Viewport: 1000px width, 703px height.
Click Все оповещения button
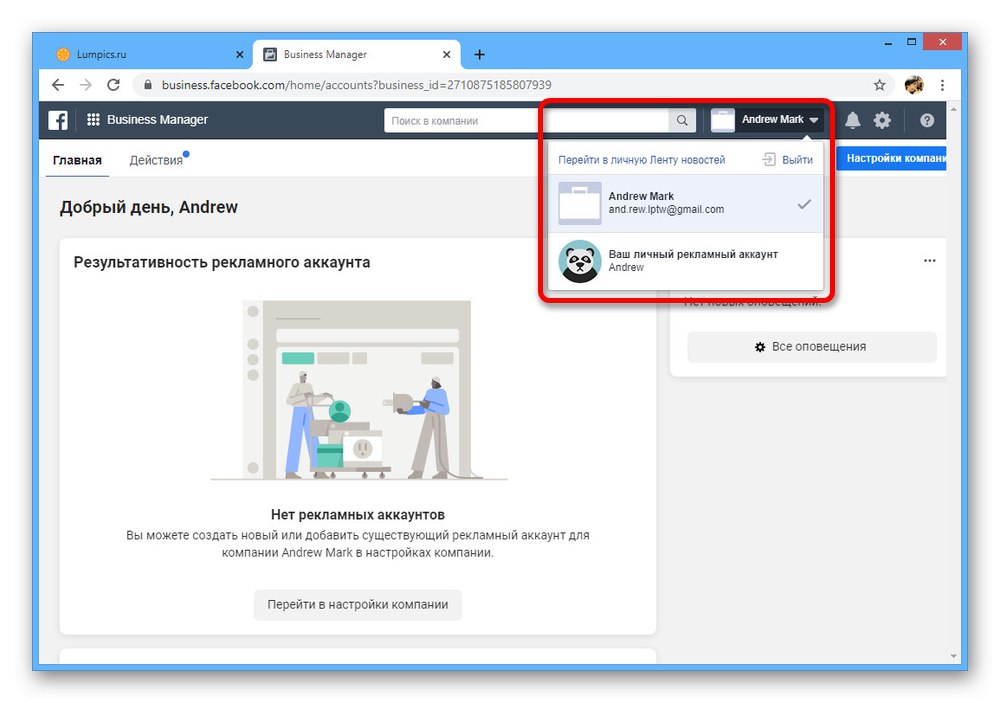coord(812,347)
